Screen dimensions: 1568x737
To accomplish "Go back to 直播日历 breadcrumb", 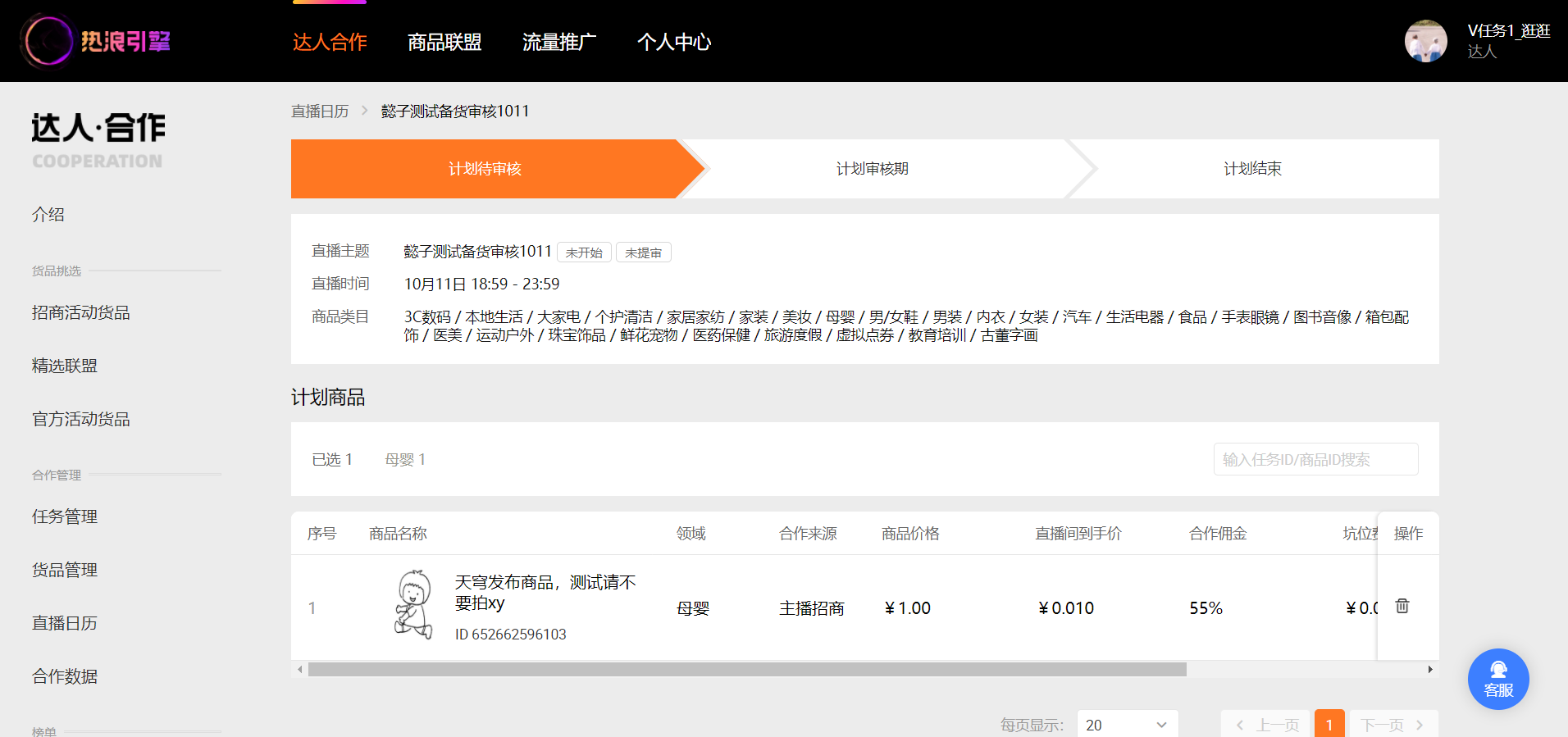I will (x=320, y=111).
